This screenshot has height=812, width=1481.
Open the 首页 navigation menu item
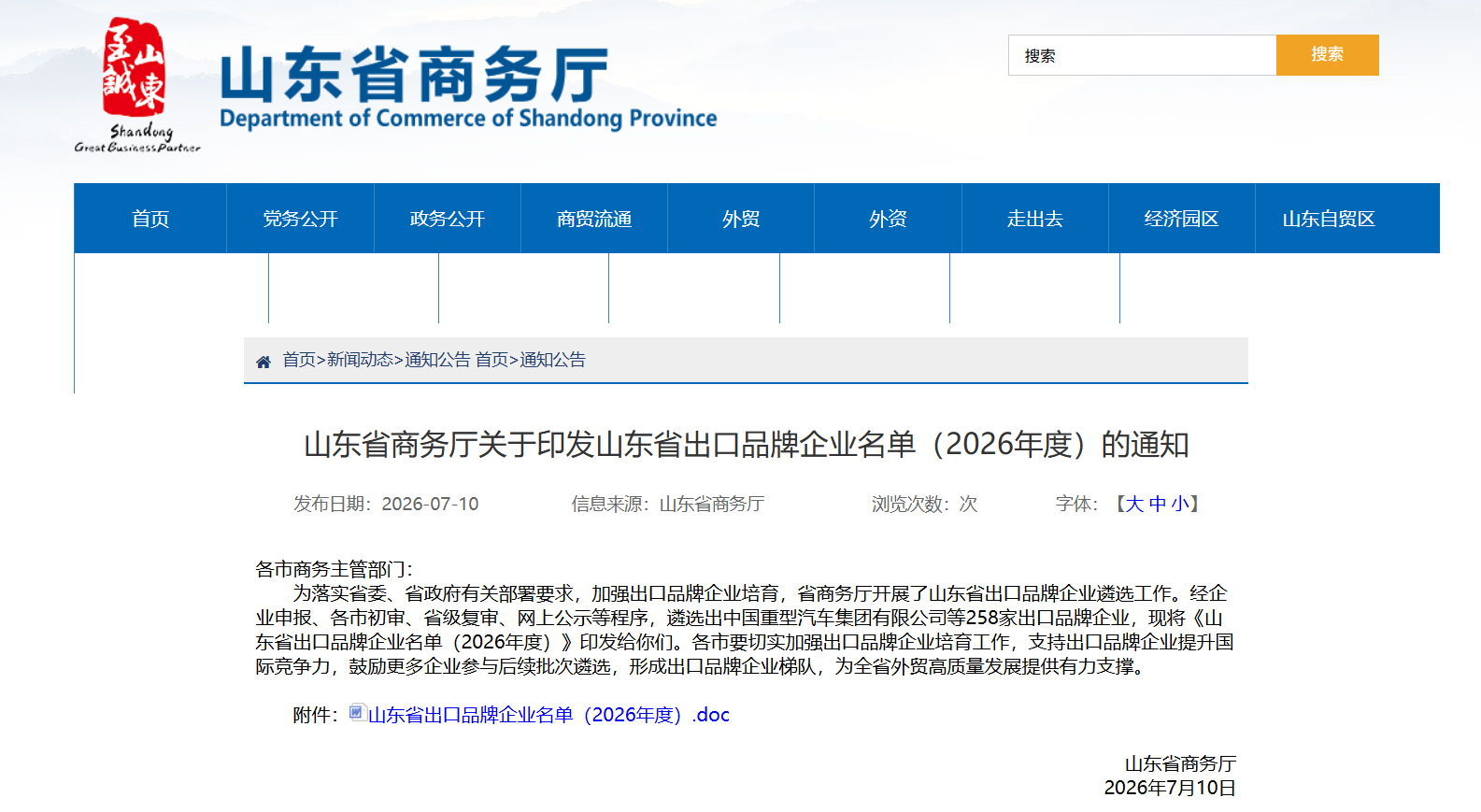pyautogui.click(x=150, y=219)
